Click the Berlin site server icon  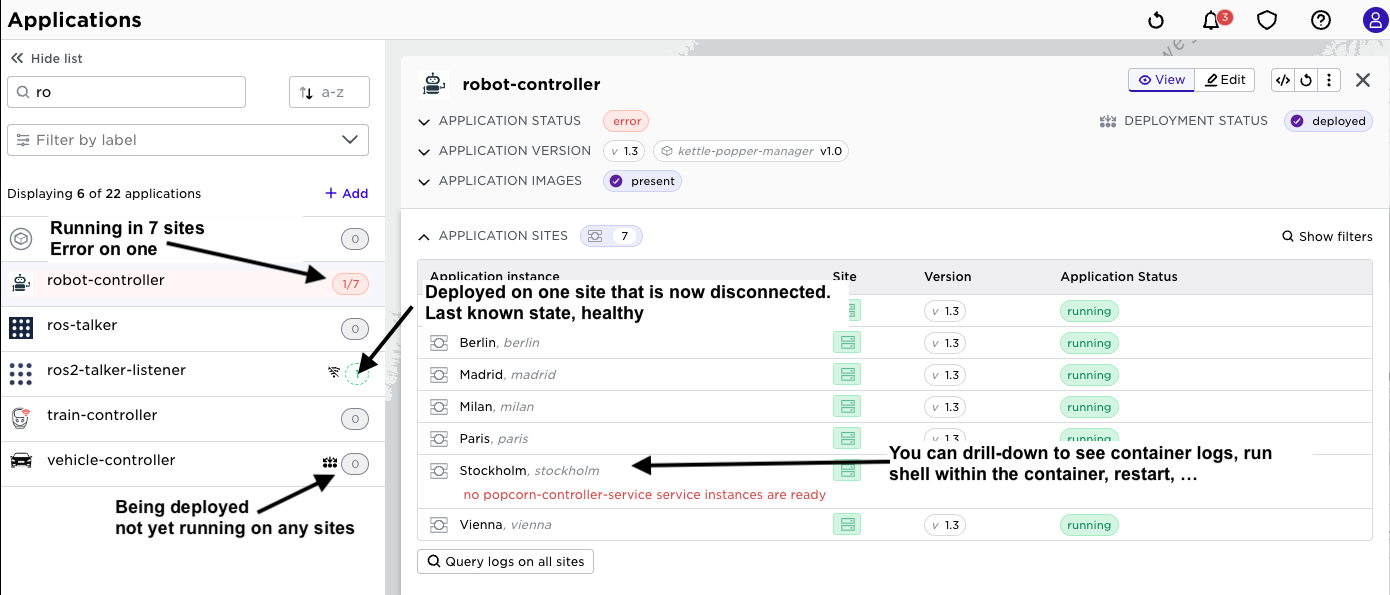coord(847,343)
